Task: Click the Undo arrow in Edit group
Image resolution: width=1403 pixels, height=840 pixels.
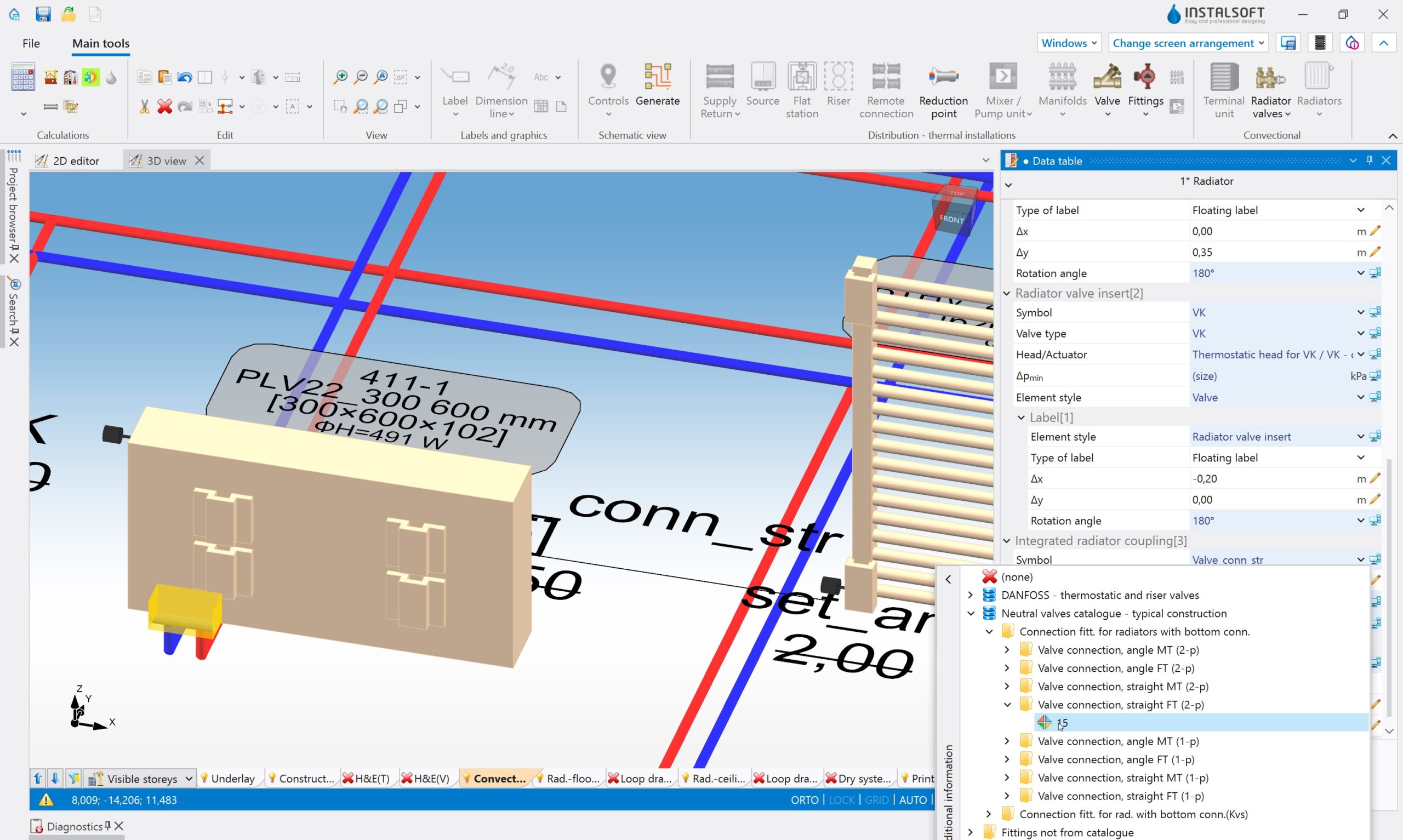Action: pos(185,77)
